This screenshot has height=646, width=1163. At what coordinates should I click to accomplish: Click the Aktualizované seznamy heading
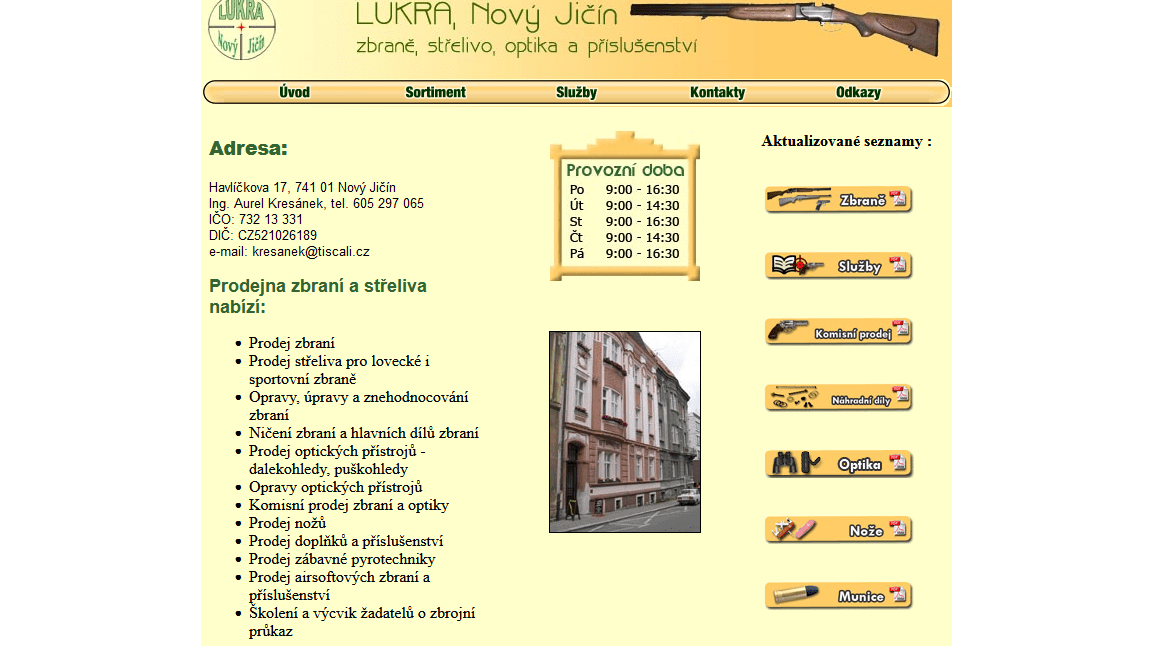pos(846,141)
